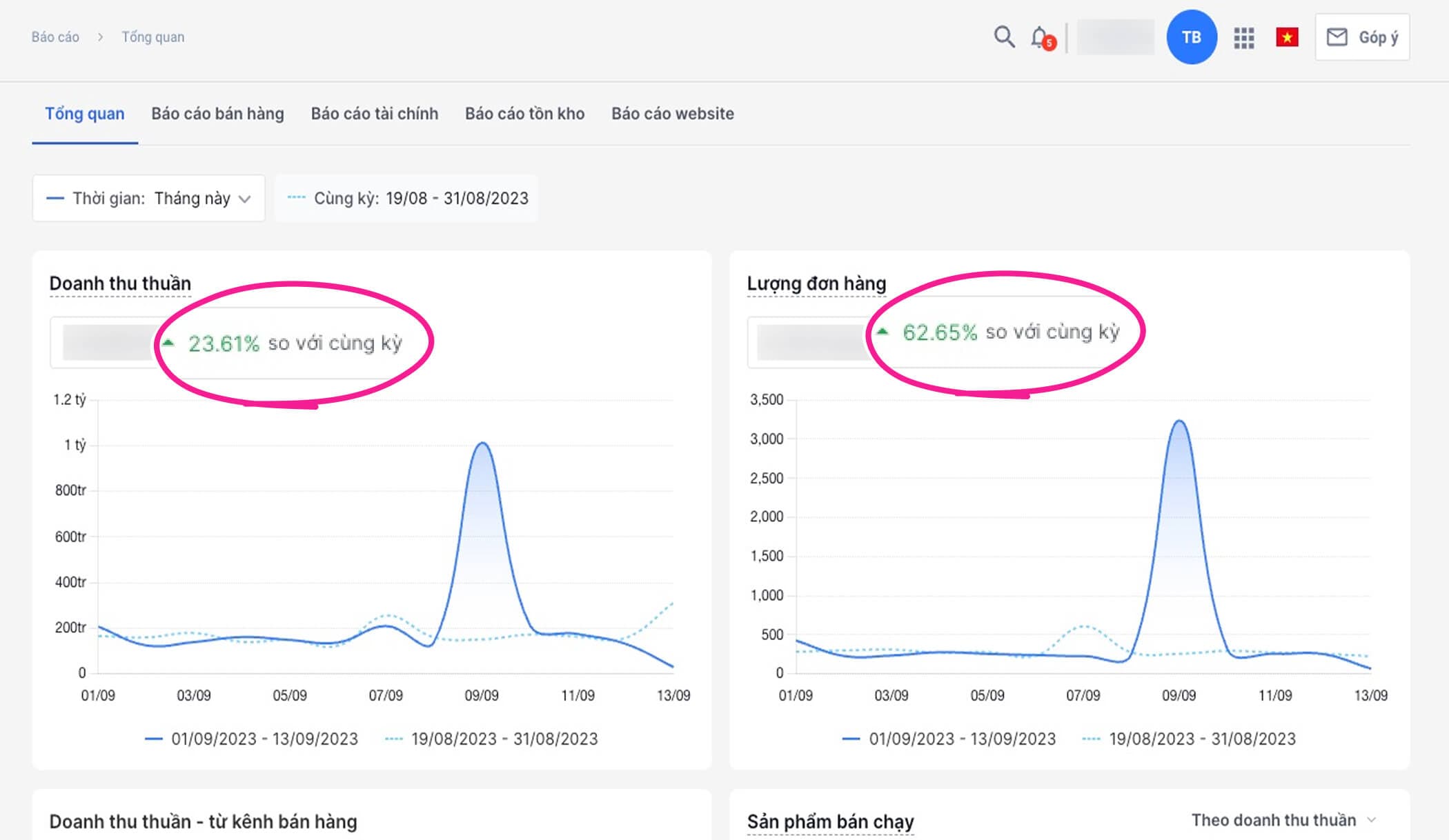1449x840 pixels.
Task: Open the notifications bell
Action: [x=1040, y=37]
